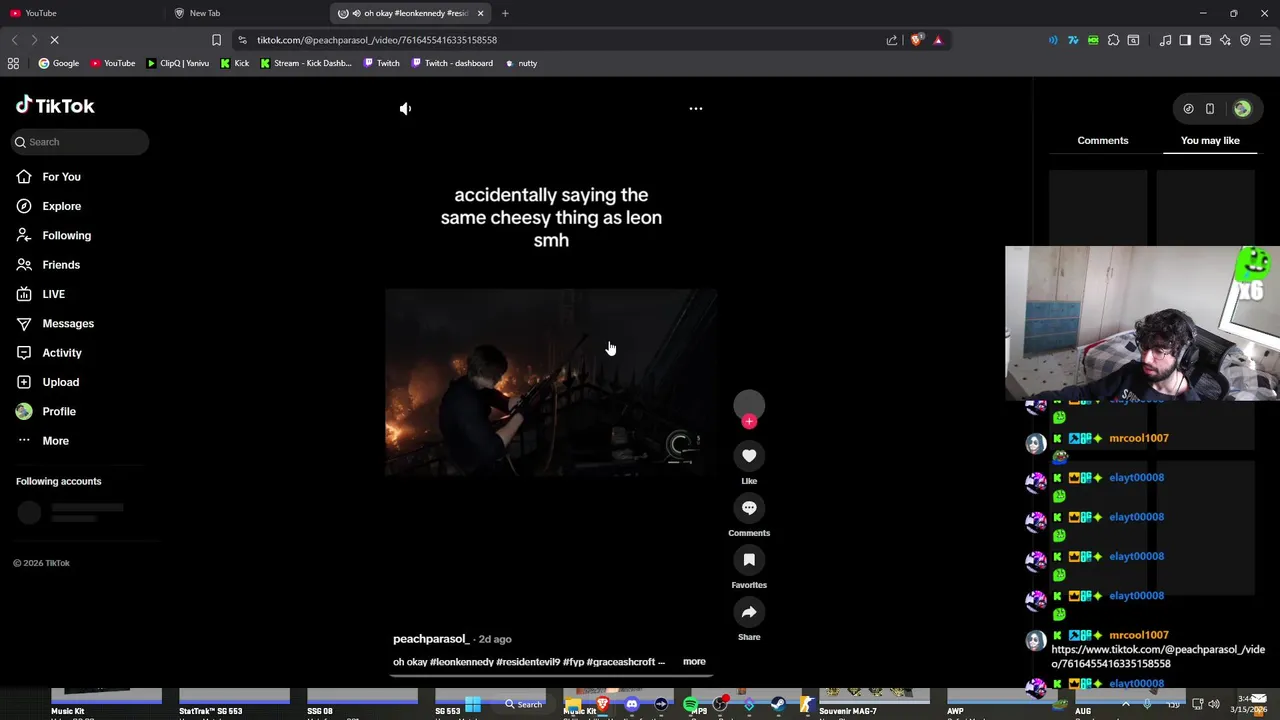The width and height of the screenshot is (1280, 720).
Task: Open a new browser tab
Action: point(505,13)
